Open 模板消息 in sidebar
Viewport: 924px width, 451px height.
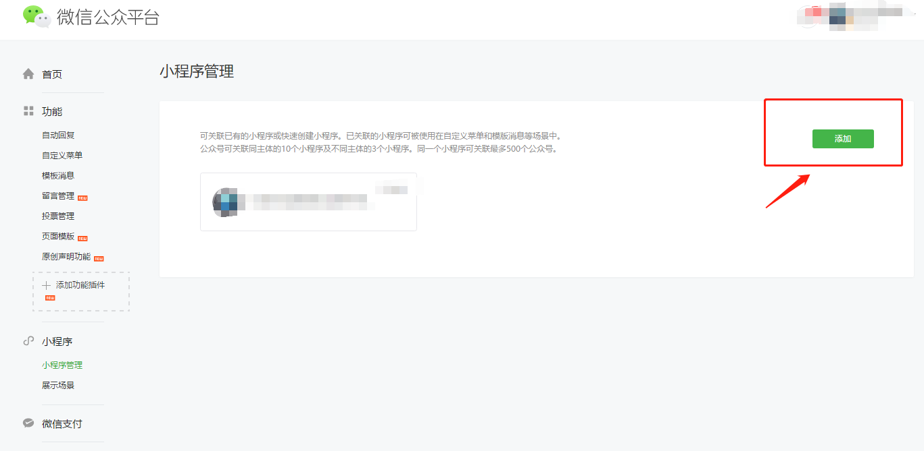[58, 176]
